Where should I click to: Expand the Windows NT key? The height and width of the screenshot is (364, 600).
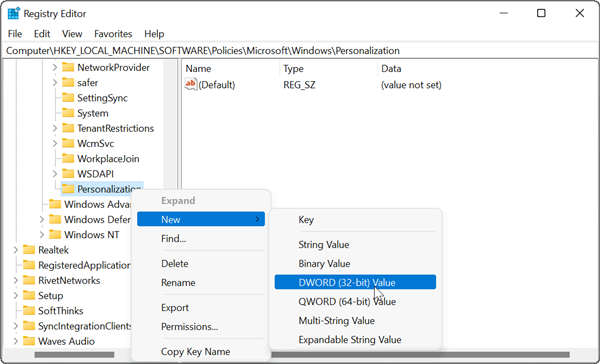(x=42, y=234)
